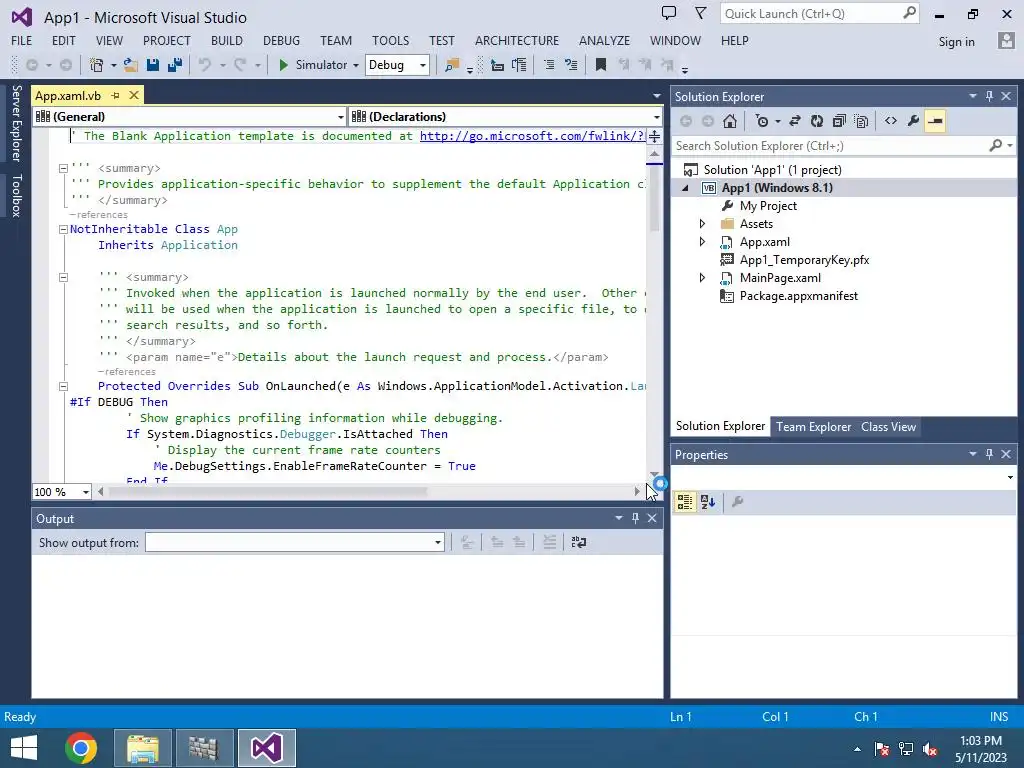
Task: Open File Explorer from the taskbar
Action: point(143,748)
